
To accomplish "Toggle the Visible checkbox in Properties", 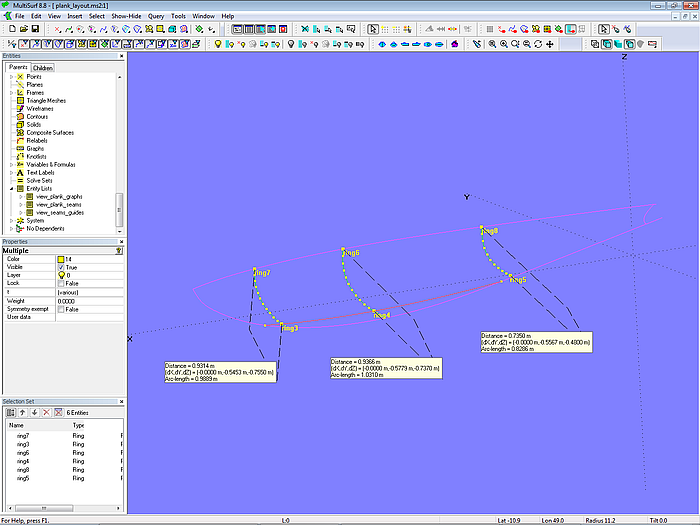I will pyautogui.click(x=61, y=267).
